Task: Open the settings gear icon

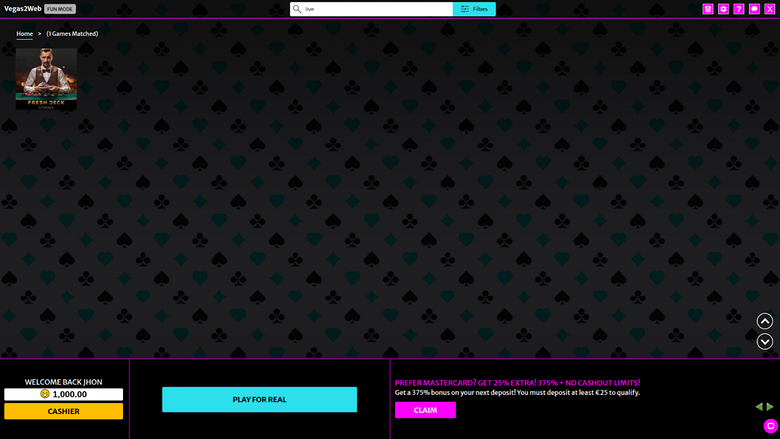Action: tap(723, 9)
